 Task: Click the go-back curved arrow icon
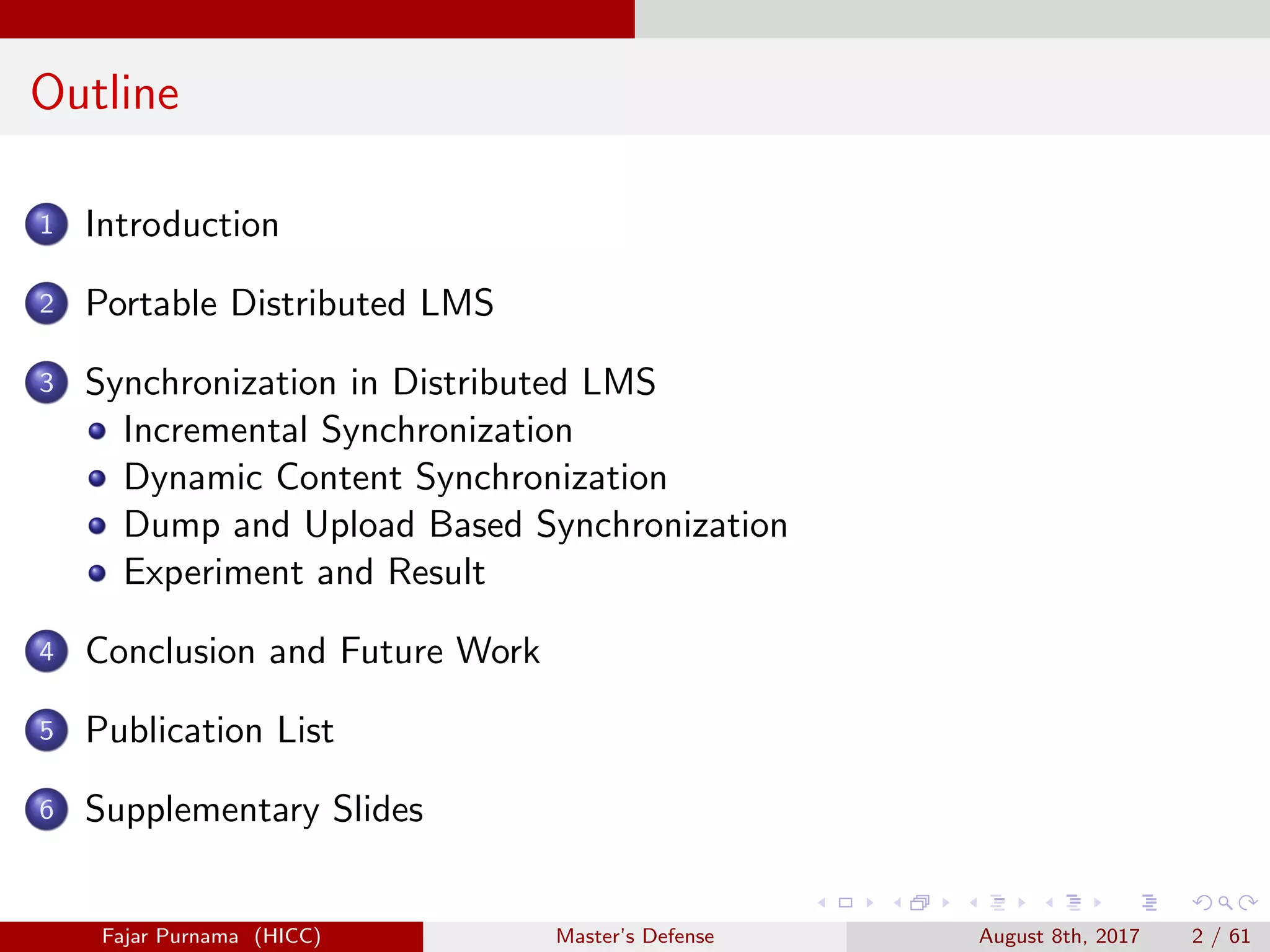tap(1202, 903)
